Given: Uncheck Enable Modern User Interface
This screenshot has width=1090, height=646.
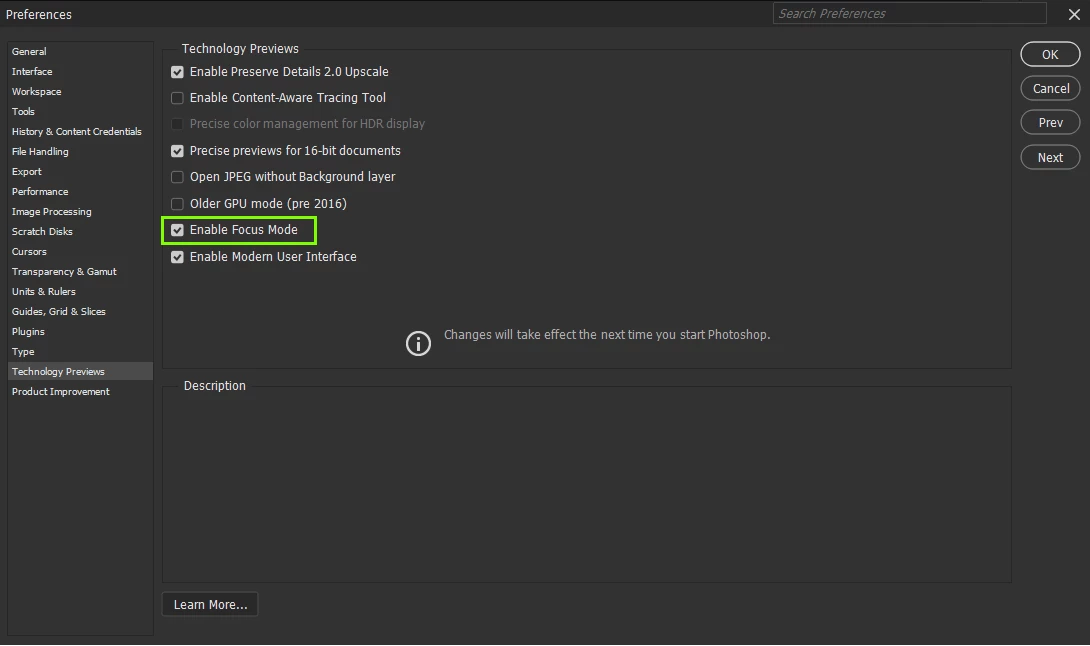Looking at the screenshot, I should 177,257.
